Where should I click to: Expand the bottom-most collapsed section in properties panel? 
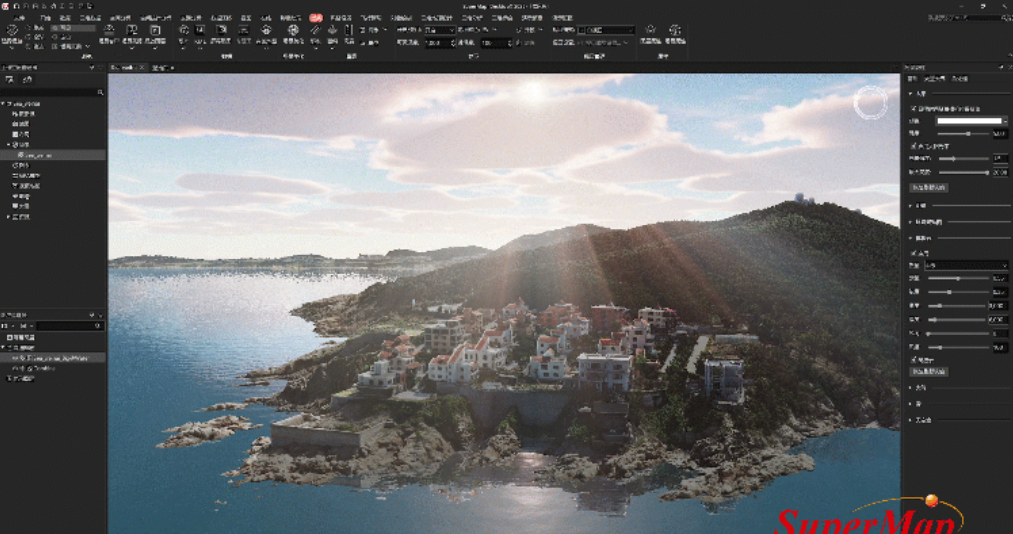coord(911,420)
